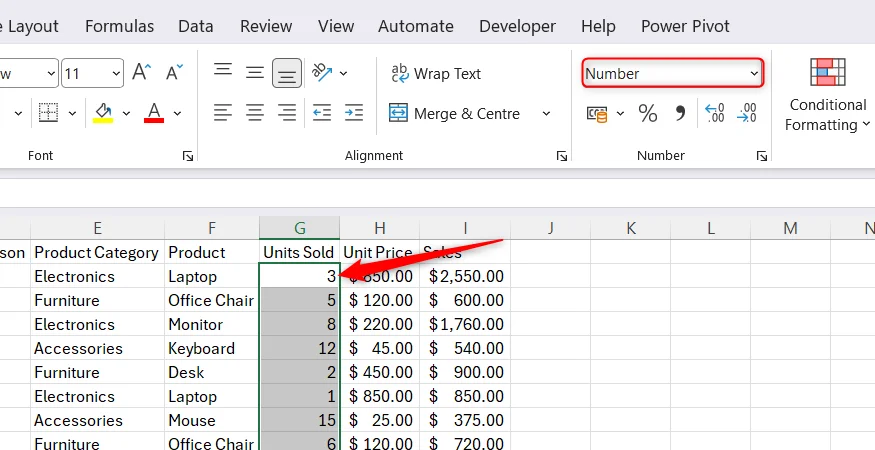Open the borders dropdown arrow

click(x=73, y=114)
